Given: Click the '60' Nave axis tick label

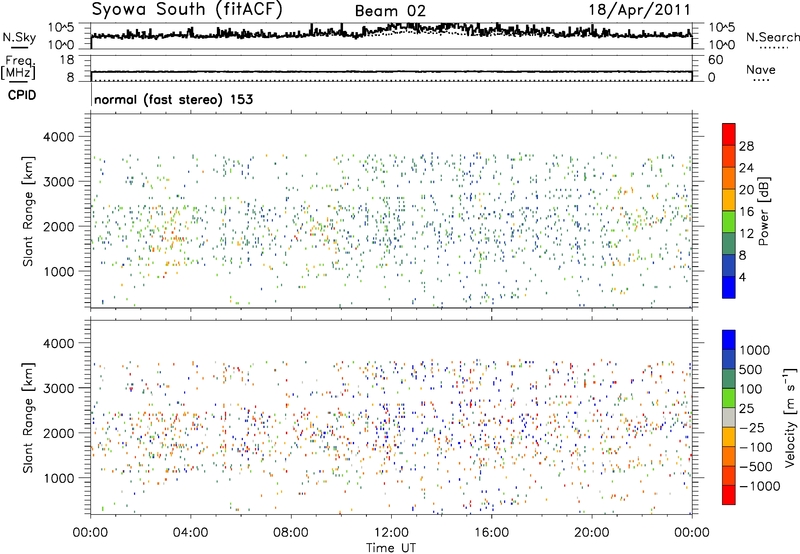Looking at the screenshot, I should pos(715,60).
